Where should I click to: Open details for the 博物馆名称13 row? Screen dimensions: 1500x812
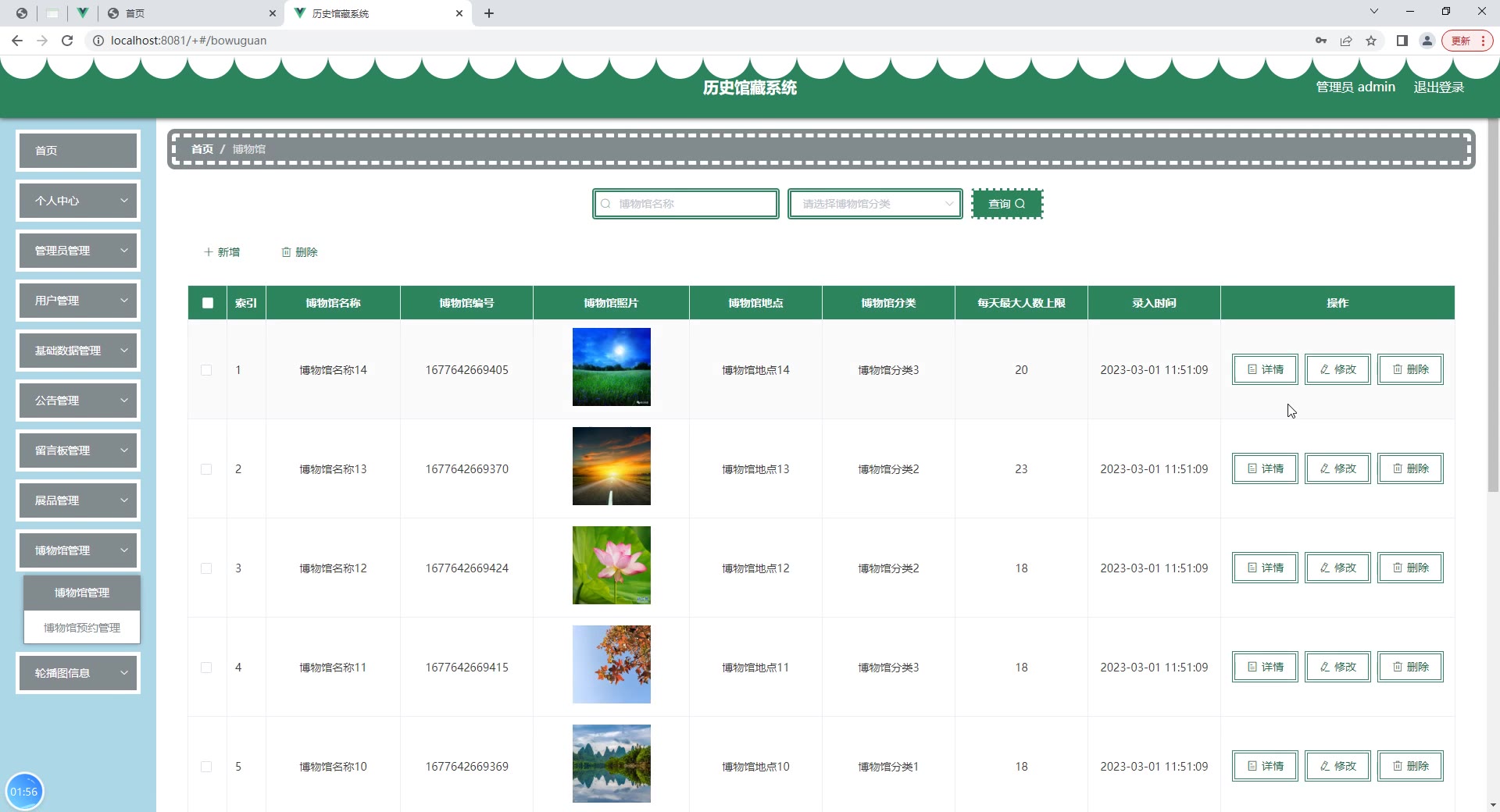click(1265, 468)
